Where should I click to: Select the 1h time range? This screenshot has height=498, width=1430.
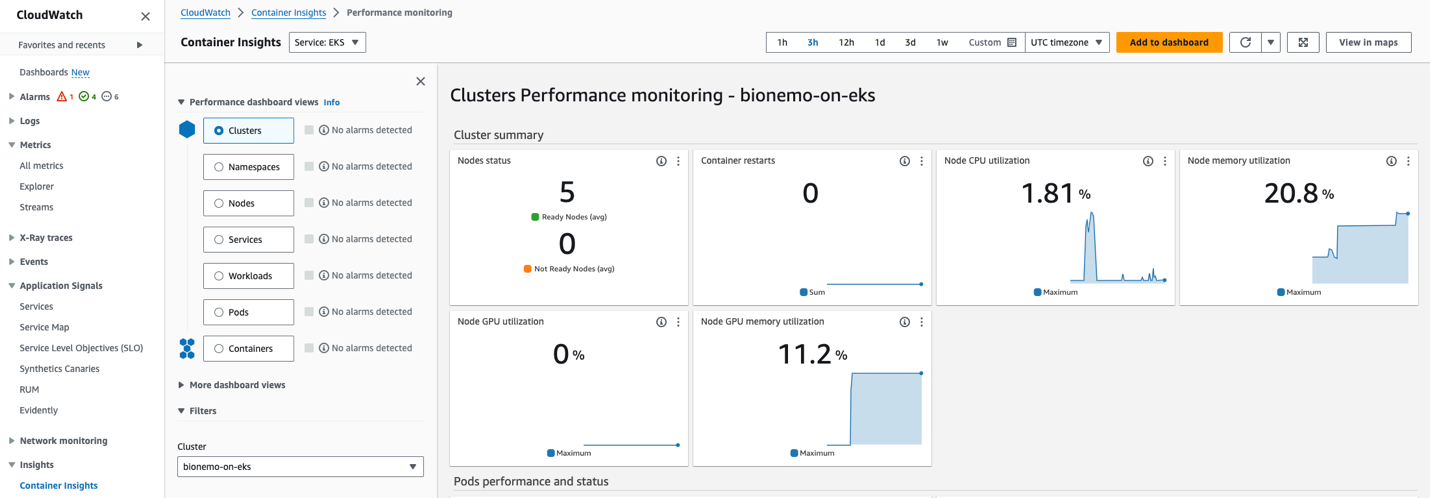(782, 42)
